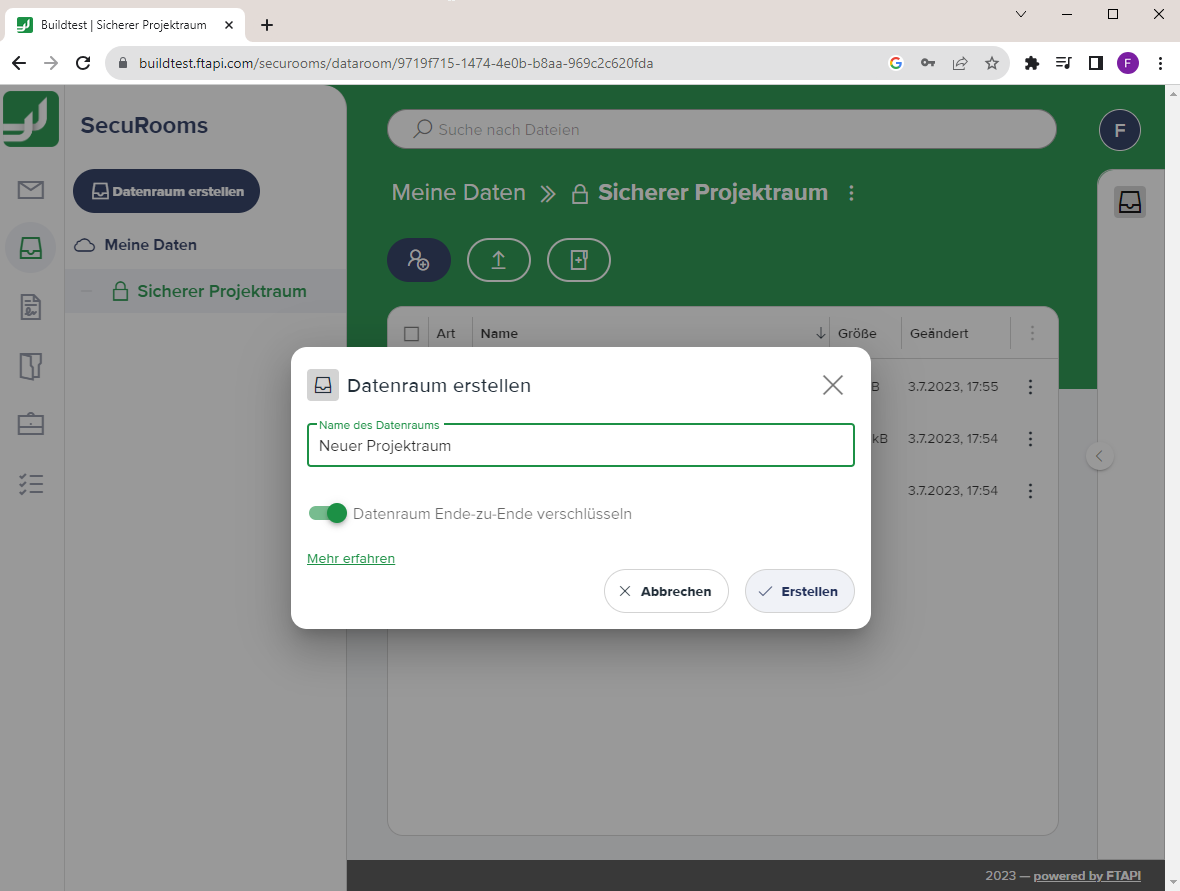Open the Chrome profile menu avatar
Screen dimensions: 1180x891
1128,62
